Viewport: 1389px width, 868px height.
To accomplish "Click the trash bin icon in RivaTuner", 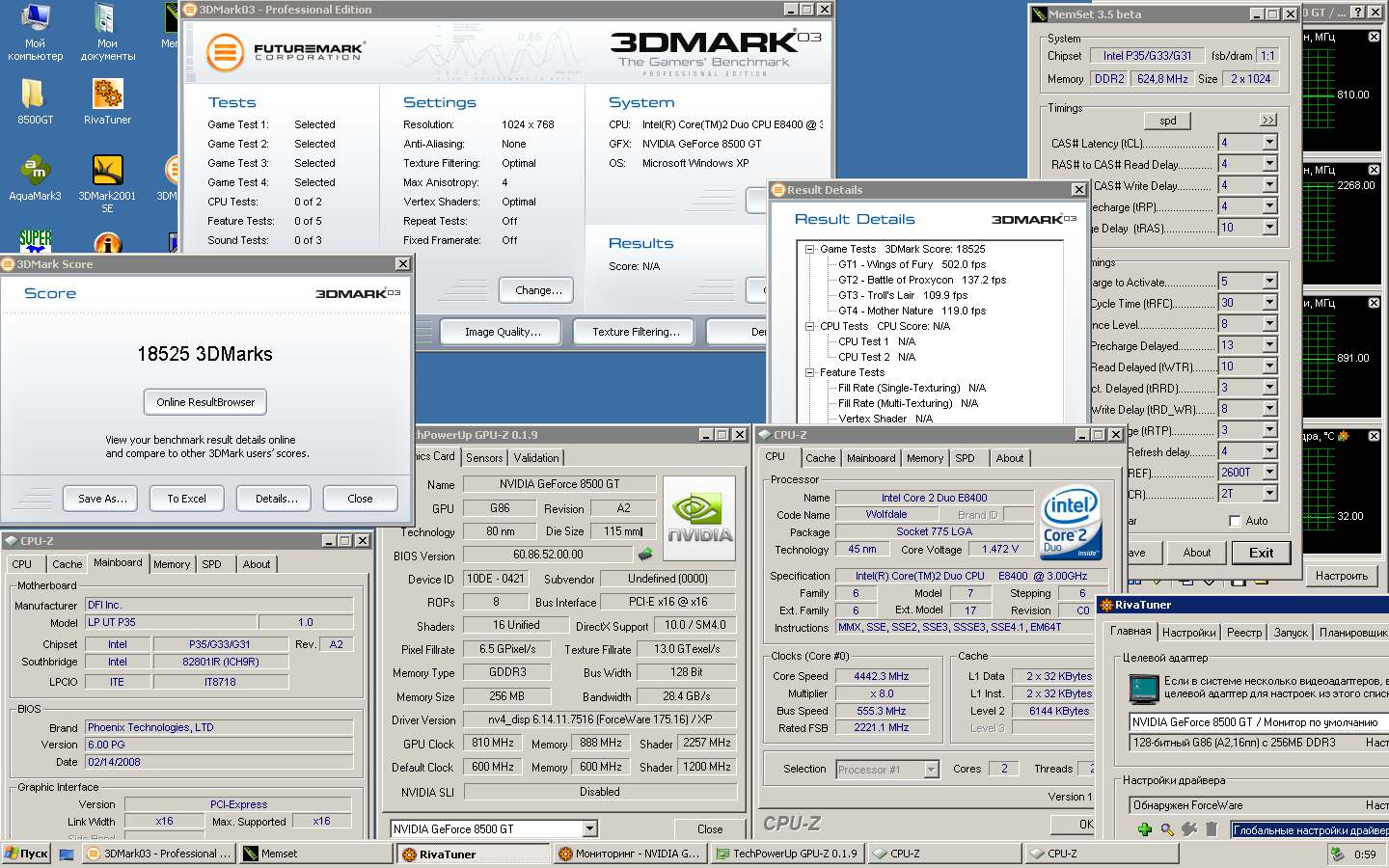I will click(x=1212, y=829).
